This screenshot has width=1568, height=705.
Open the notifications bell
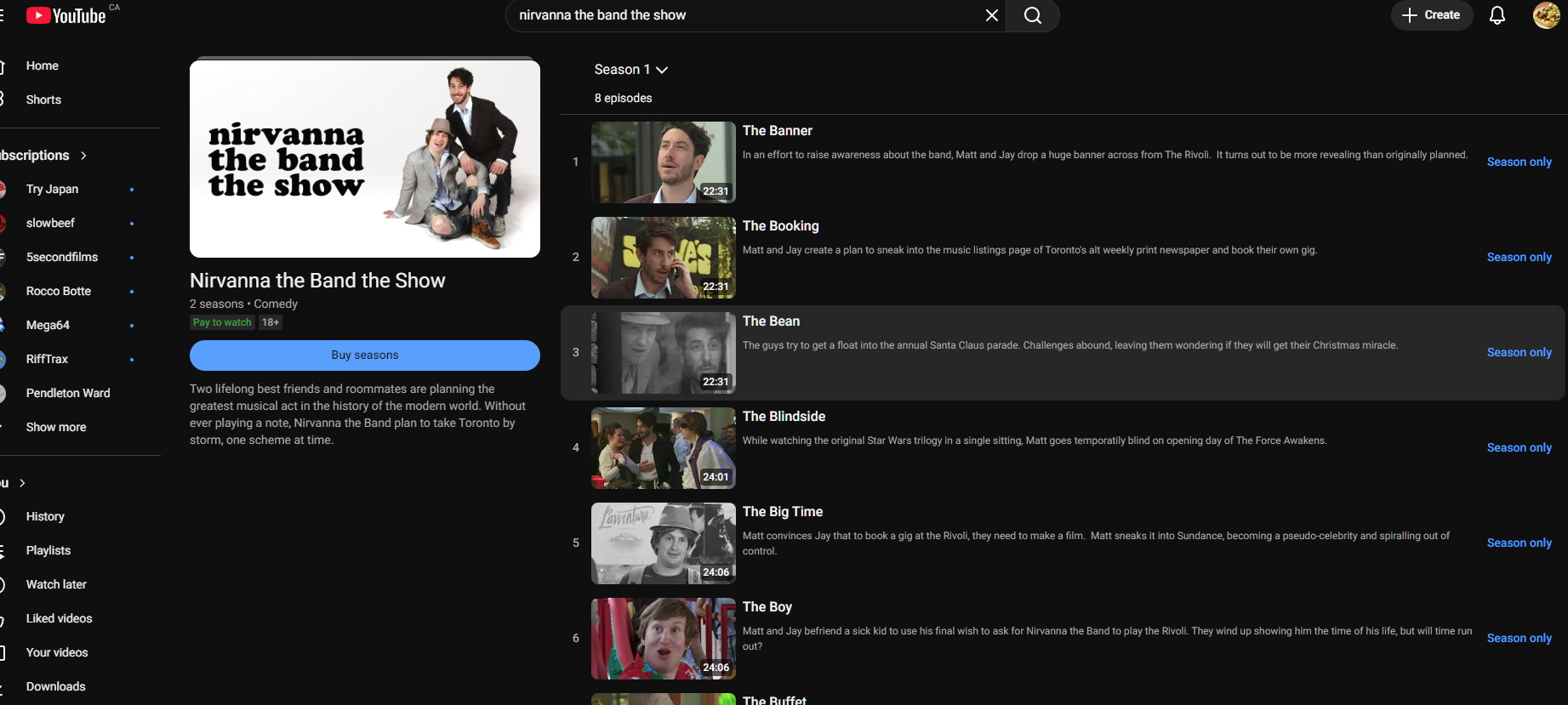point(1497,15)
